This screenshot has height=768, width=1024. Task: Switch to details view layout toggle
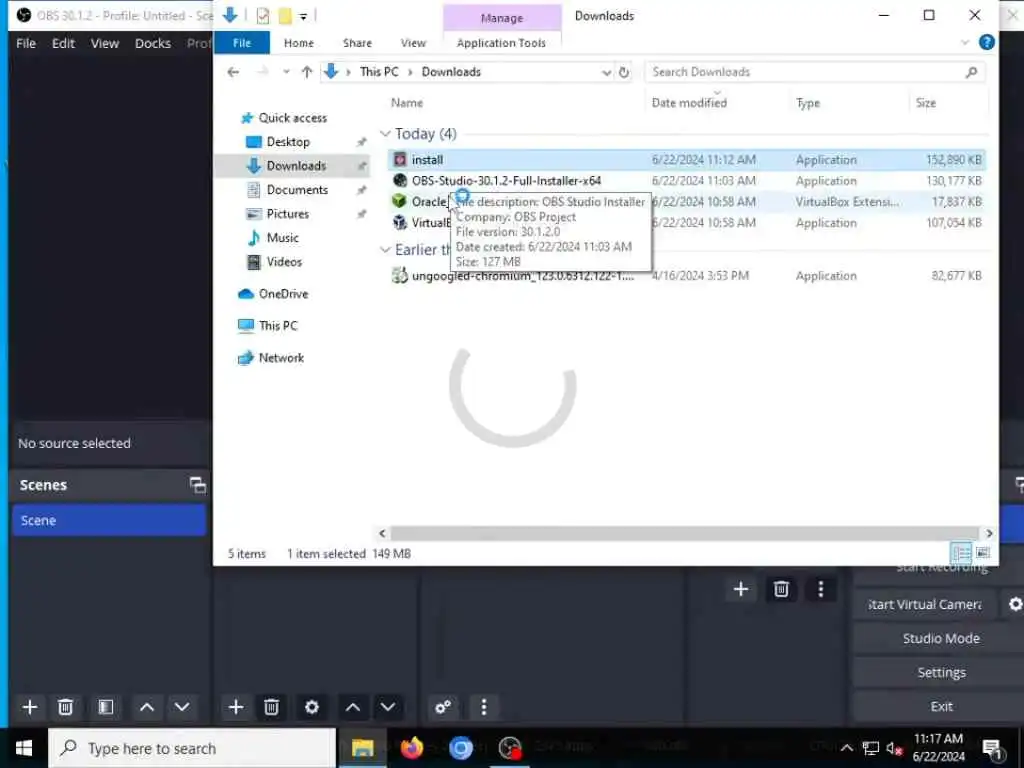(961, 553)
